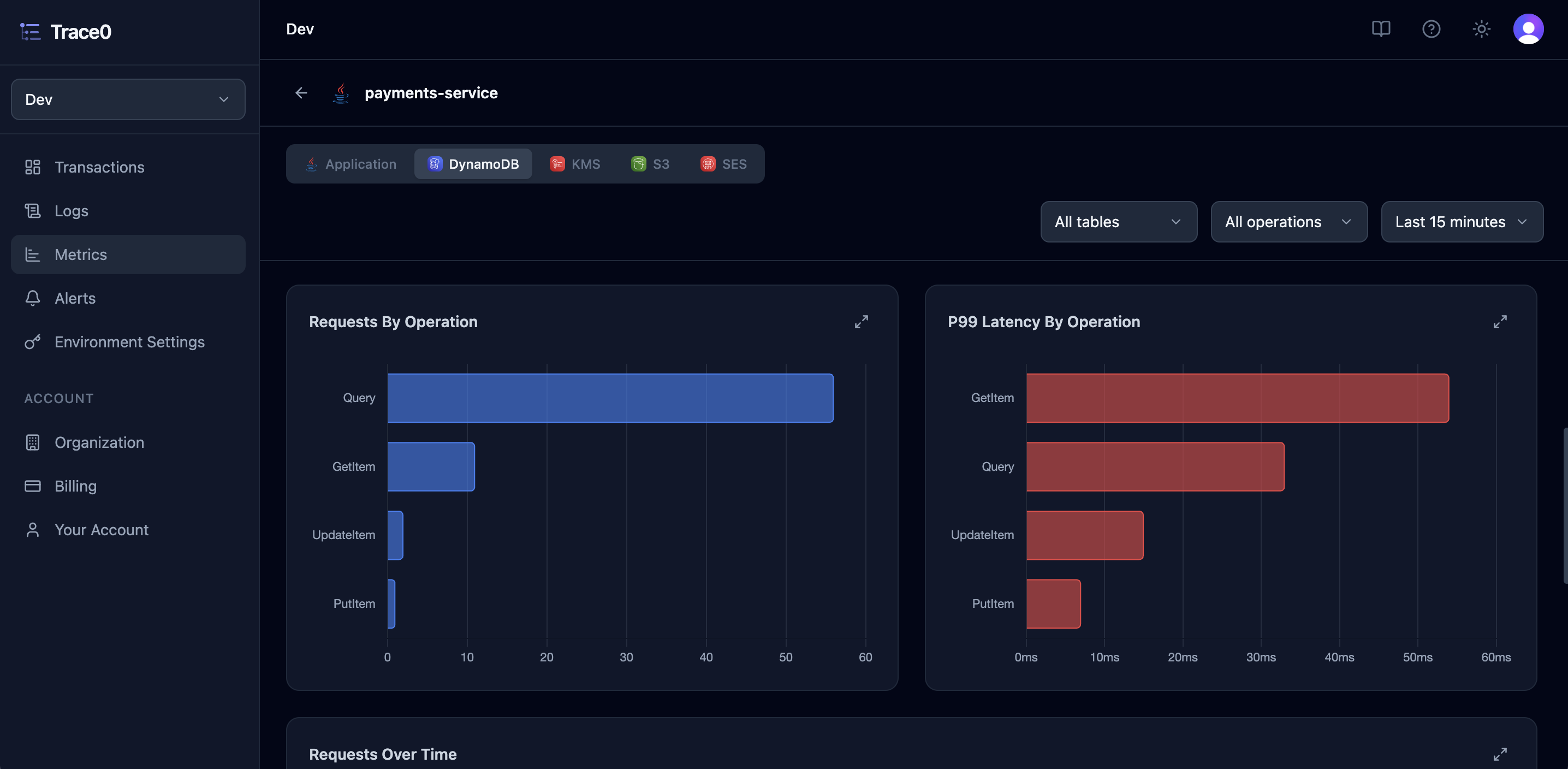This screenshot has height=769, width=1568.
Task: Click the Alerts bell icon
Action: point(33,298)
